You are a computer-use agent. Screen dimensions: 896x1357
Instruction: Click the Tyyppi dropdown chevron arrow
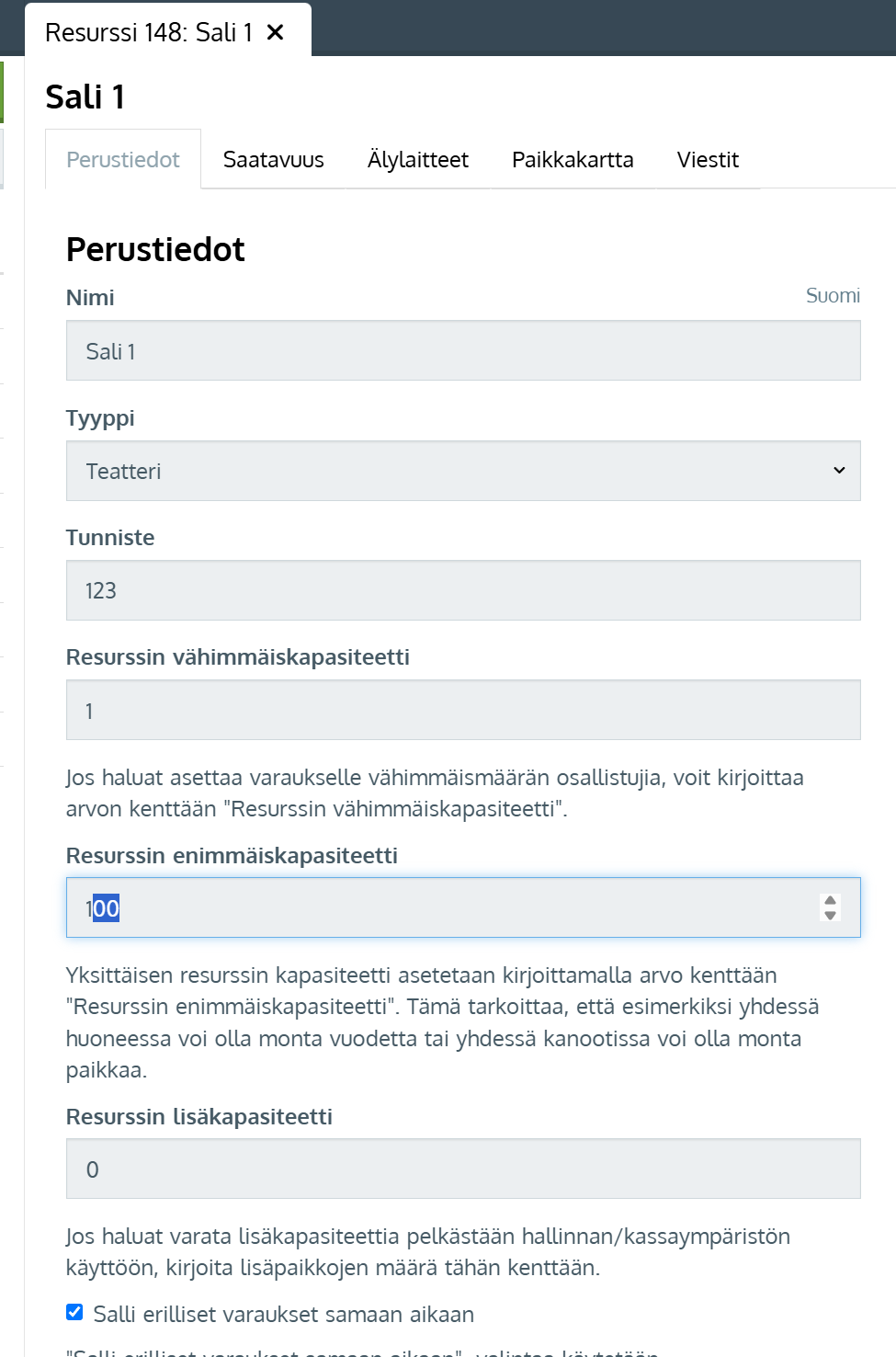point(839,471)
